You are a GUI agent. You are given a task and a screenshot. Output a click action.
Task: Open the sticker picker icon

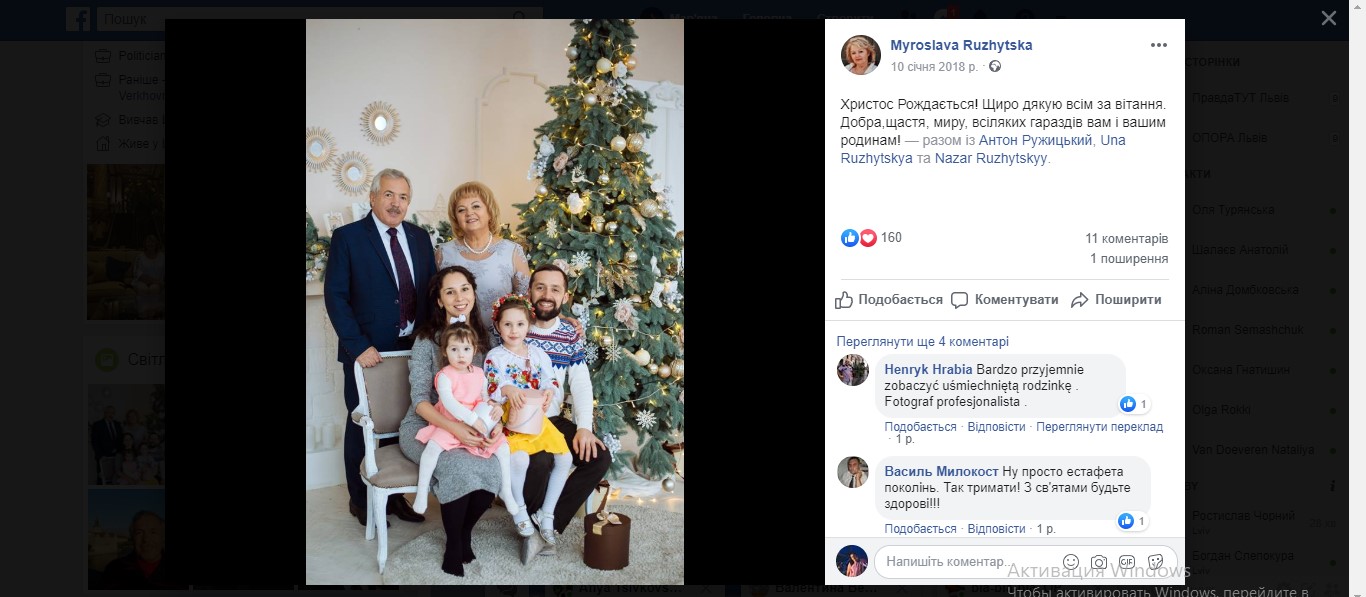[1155, 562]
